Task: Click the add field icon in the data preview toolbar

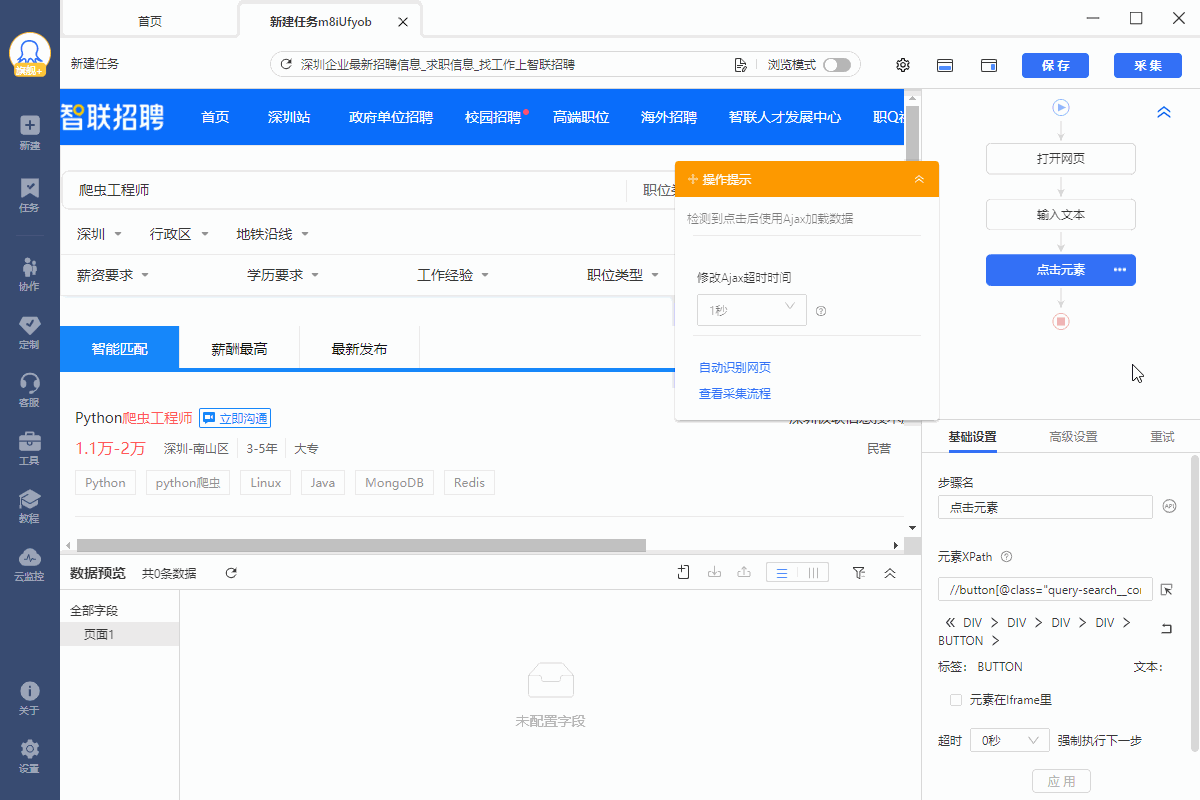Action: pyautogui.click(x=684, y=573)
